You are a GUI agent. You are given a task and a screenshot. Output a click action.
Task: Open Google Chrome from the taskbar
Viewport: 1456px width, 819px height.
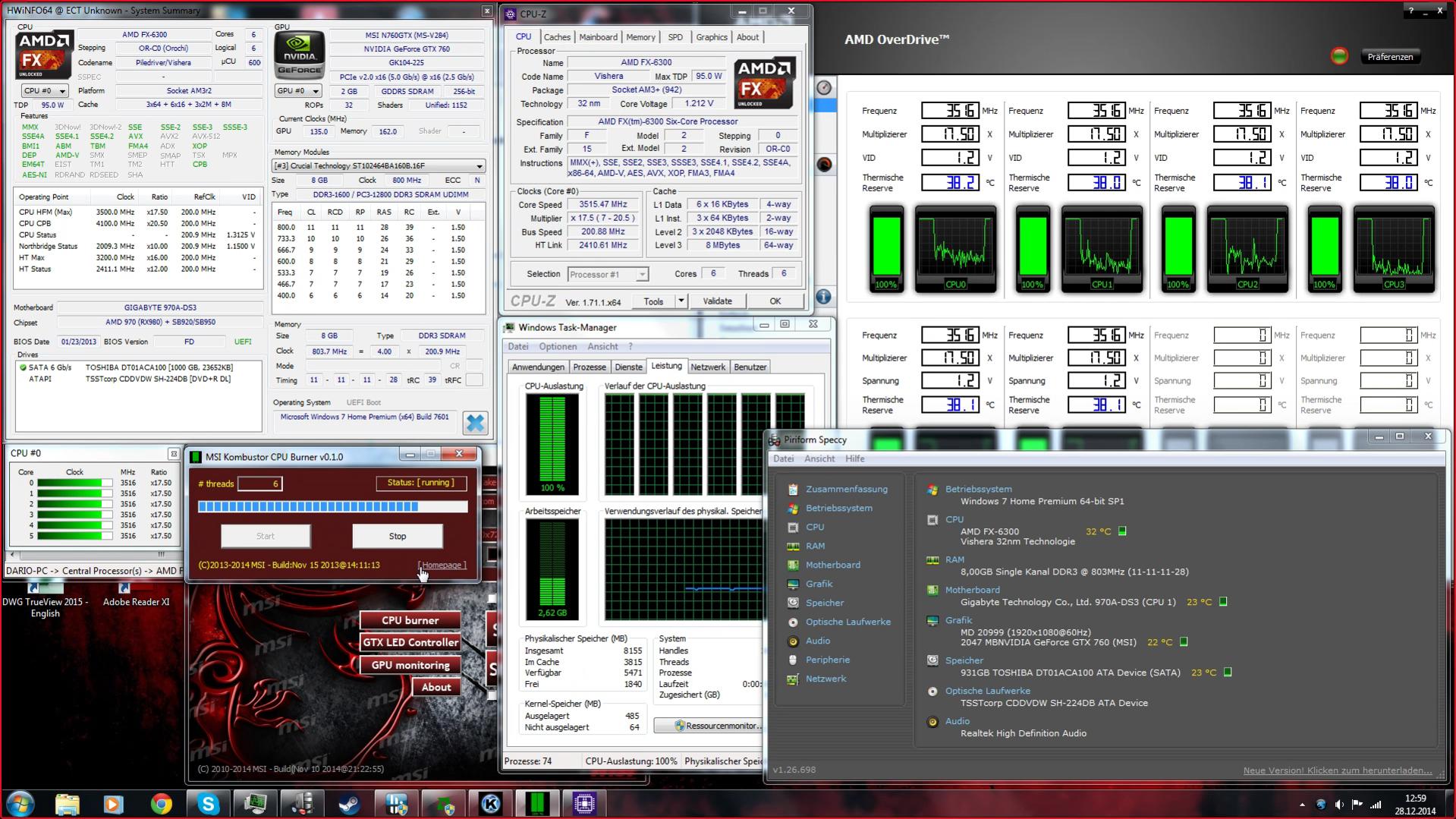[161, 803]
